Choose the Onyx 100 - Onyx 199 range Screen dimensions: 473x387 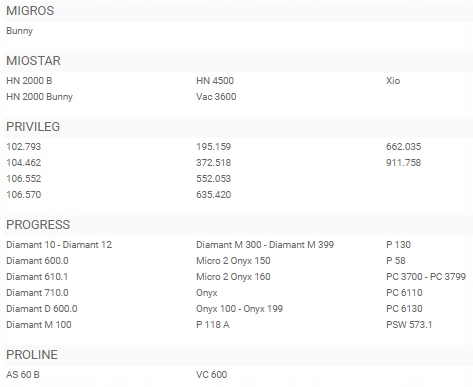click(x=240, y=309)
